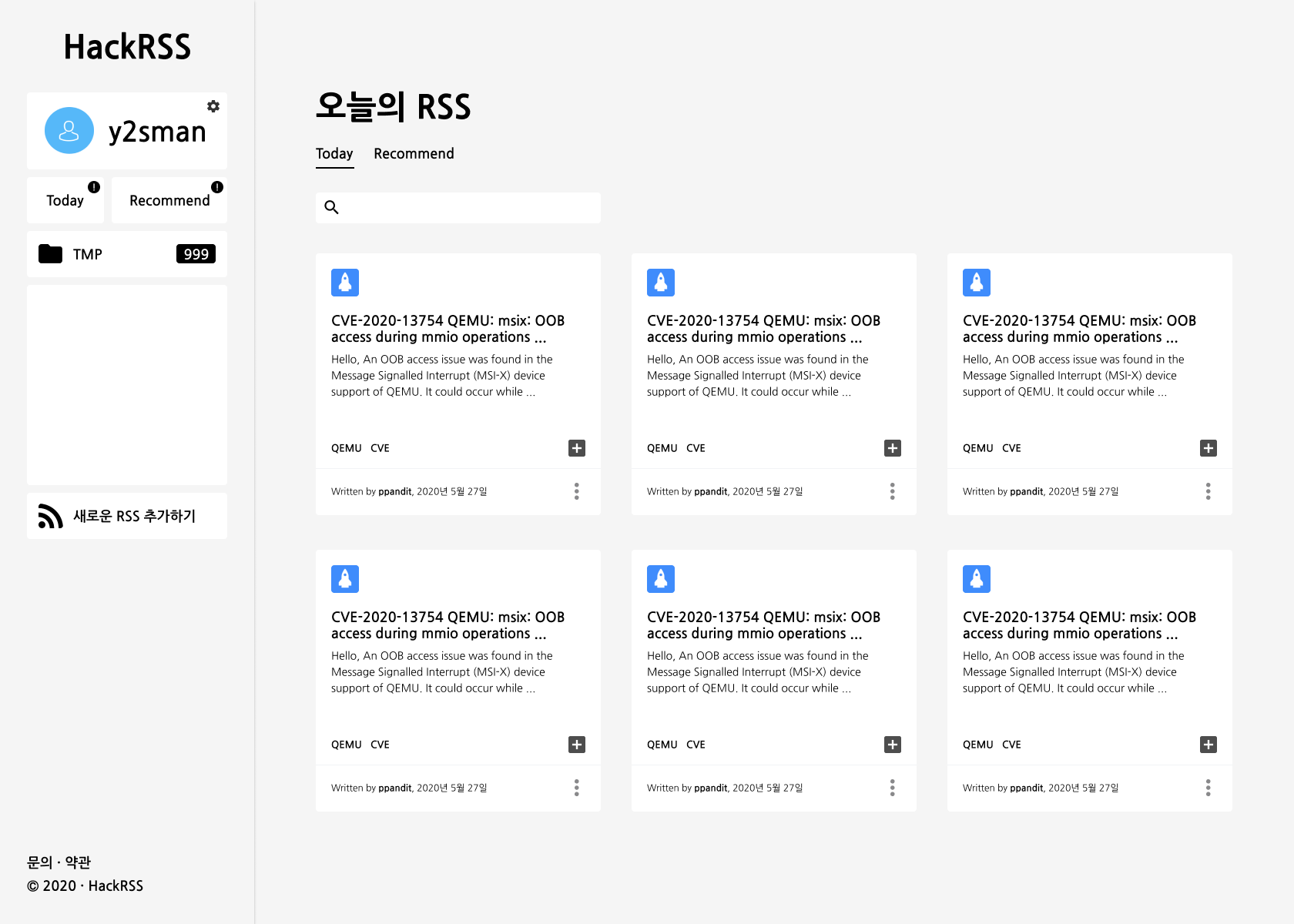Click the rocket icon on the fifth card
This screenshot has height=924, width=1294.
[661, 579]
